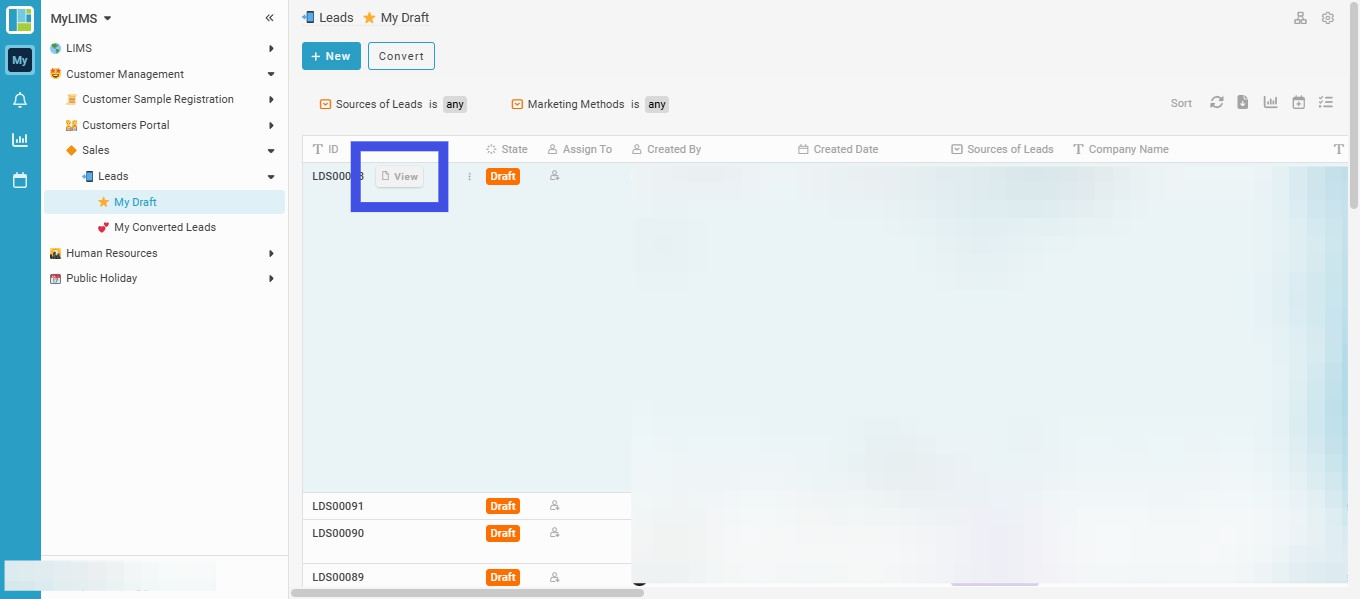The width and height of the screenshot is (1360, 599).
Task: Refresh the leads list
Action: 1216,102
